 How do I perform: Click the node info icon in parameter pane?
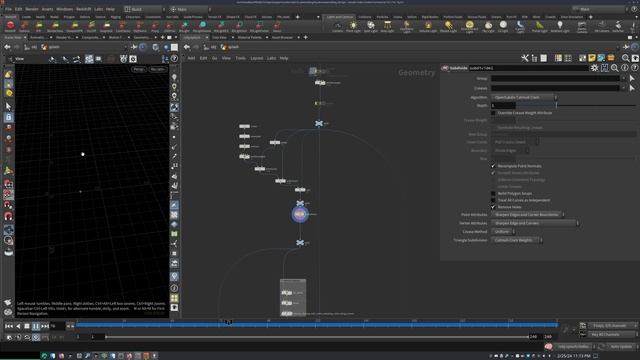624,68
